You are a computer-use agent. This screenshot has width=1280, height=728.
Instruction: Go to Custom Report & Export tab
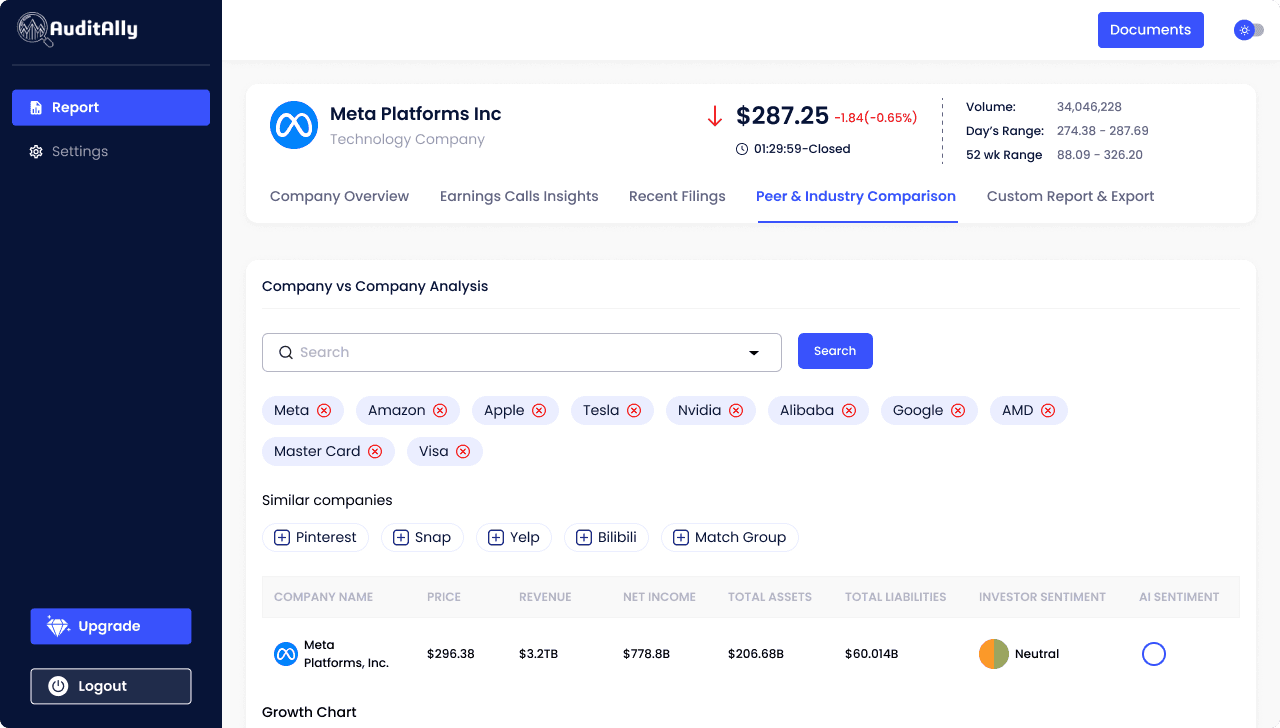tap(1070, 196)
